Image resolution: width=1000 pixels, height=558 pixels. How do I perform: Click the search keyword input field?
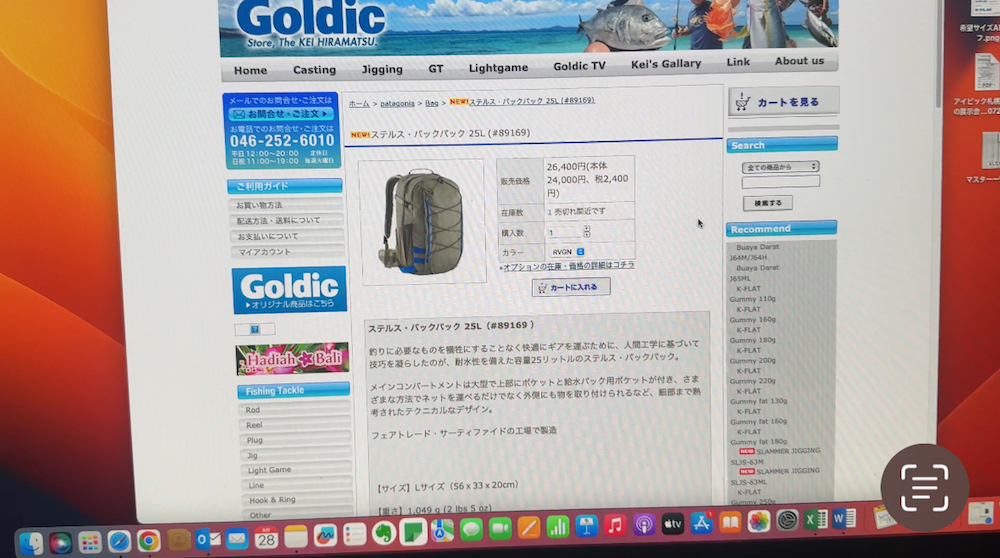[x=780, y=182]
